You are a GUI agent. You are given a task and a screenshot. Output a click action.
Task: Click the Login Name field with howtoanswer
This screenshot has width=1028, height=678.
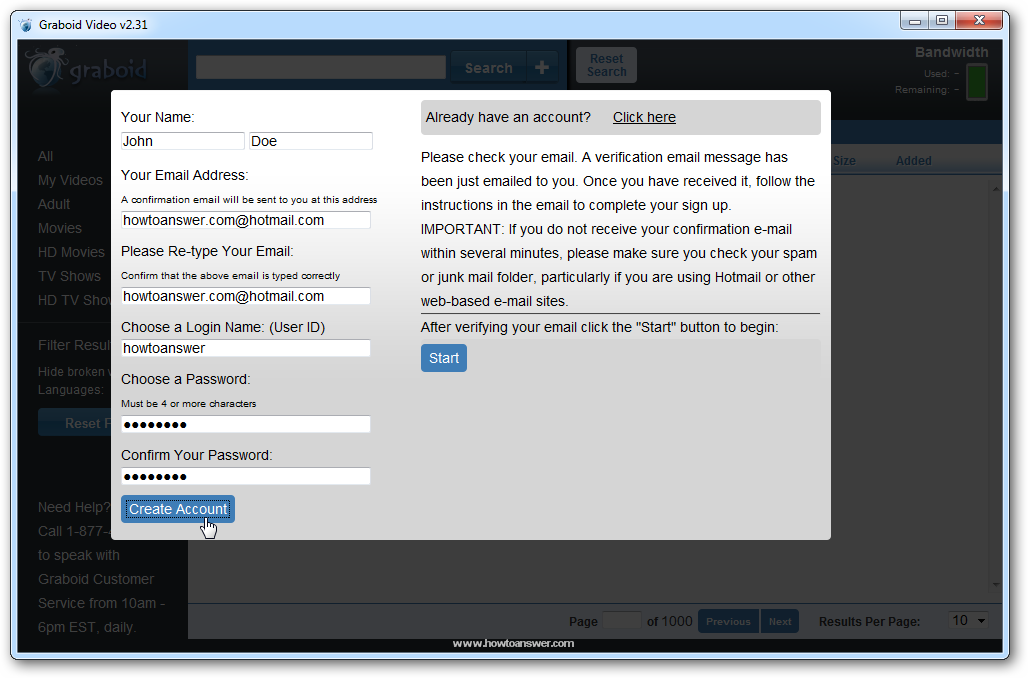click(246, 348)
